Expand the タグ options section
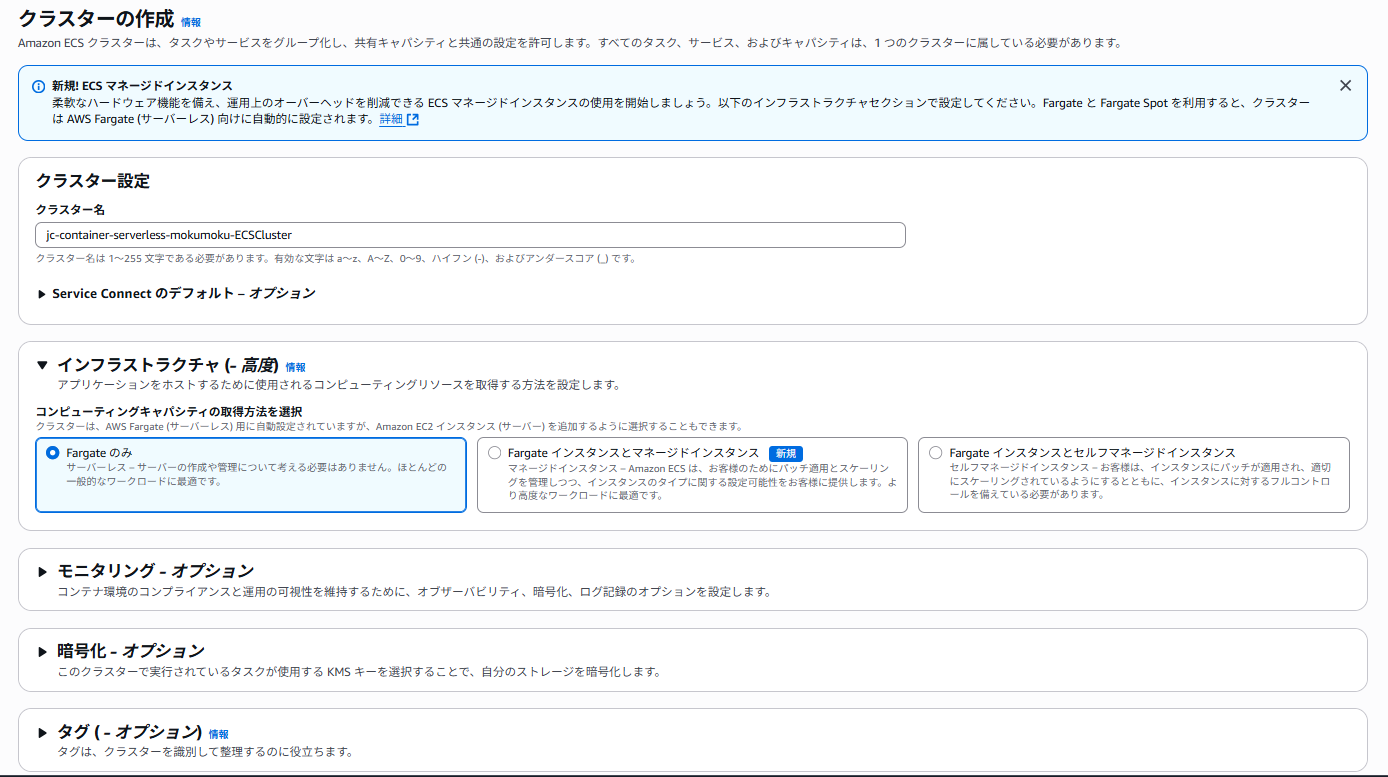 coord(42,732)
